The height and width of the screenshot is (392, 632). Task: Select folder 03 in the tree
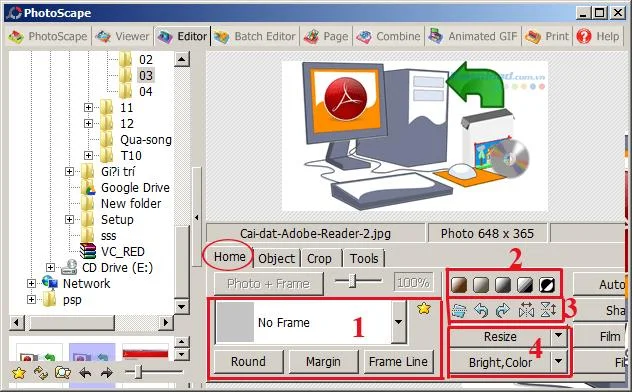146,75
